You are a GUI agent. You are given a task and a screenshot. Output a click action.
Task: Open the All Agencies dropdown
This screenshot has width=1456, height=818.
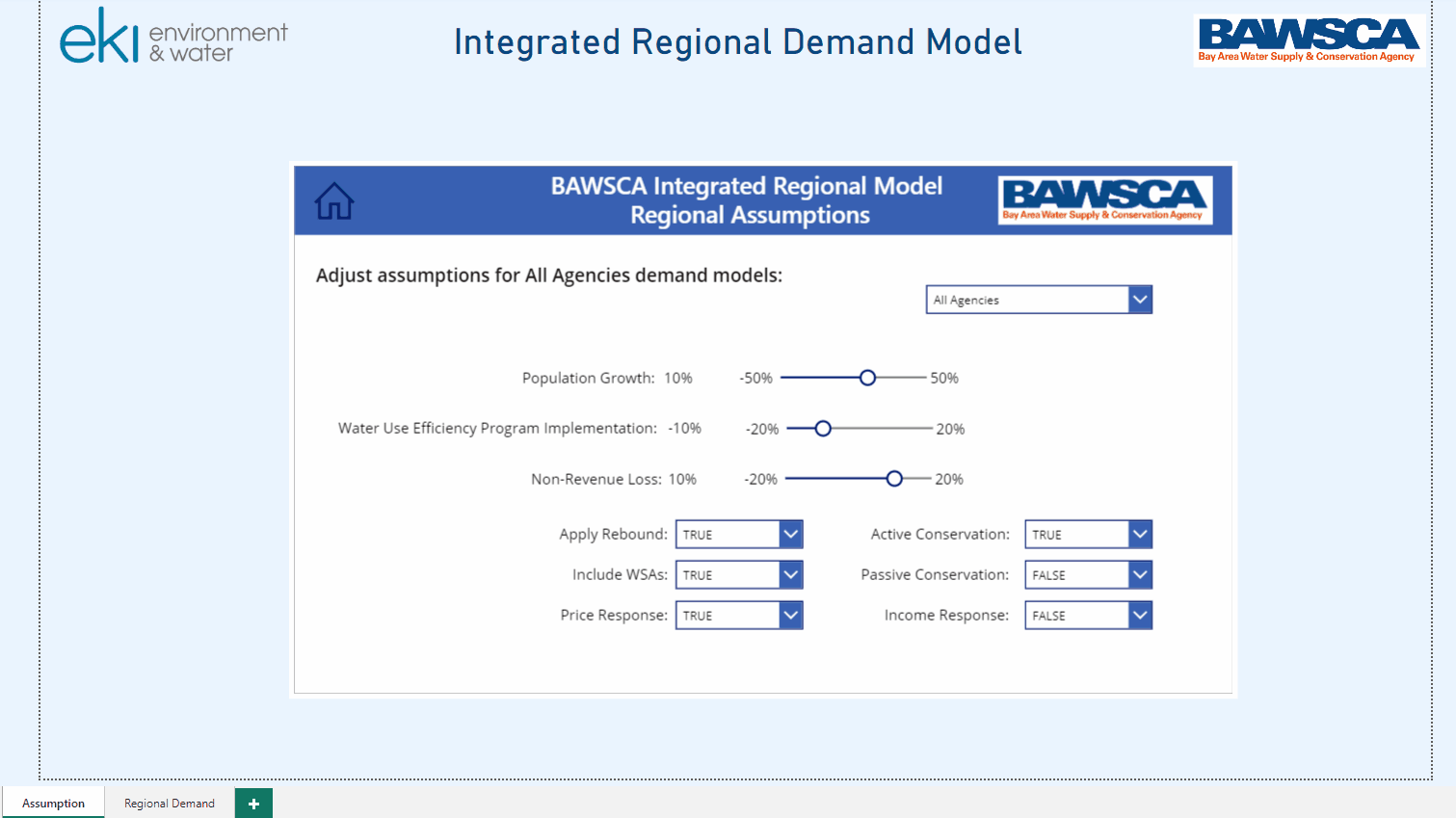pyautogui.click(x=1039, y=300)
